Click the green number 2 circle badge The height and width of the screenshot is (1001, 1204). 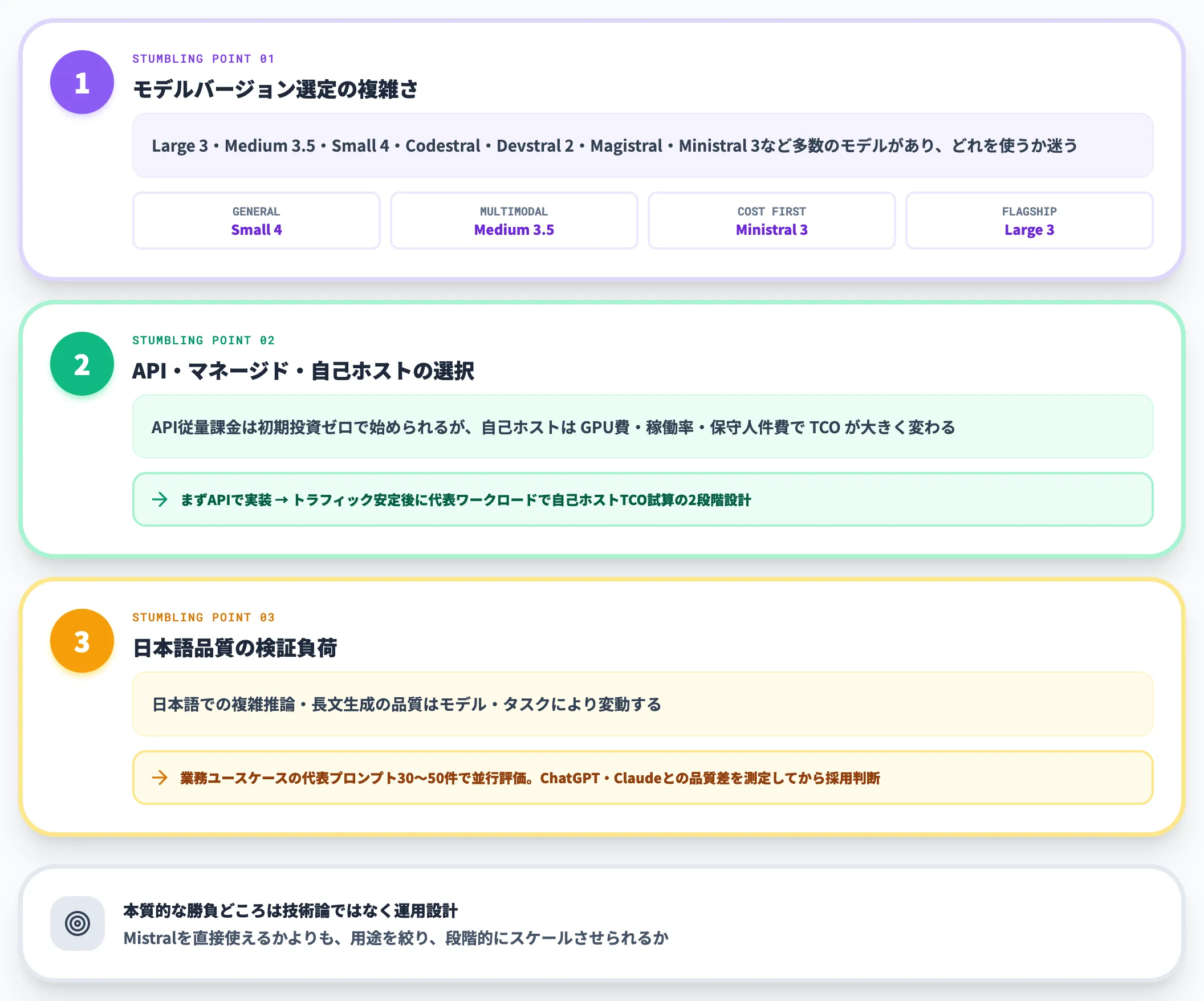pyautogui.click(x=82, y=364)
